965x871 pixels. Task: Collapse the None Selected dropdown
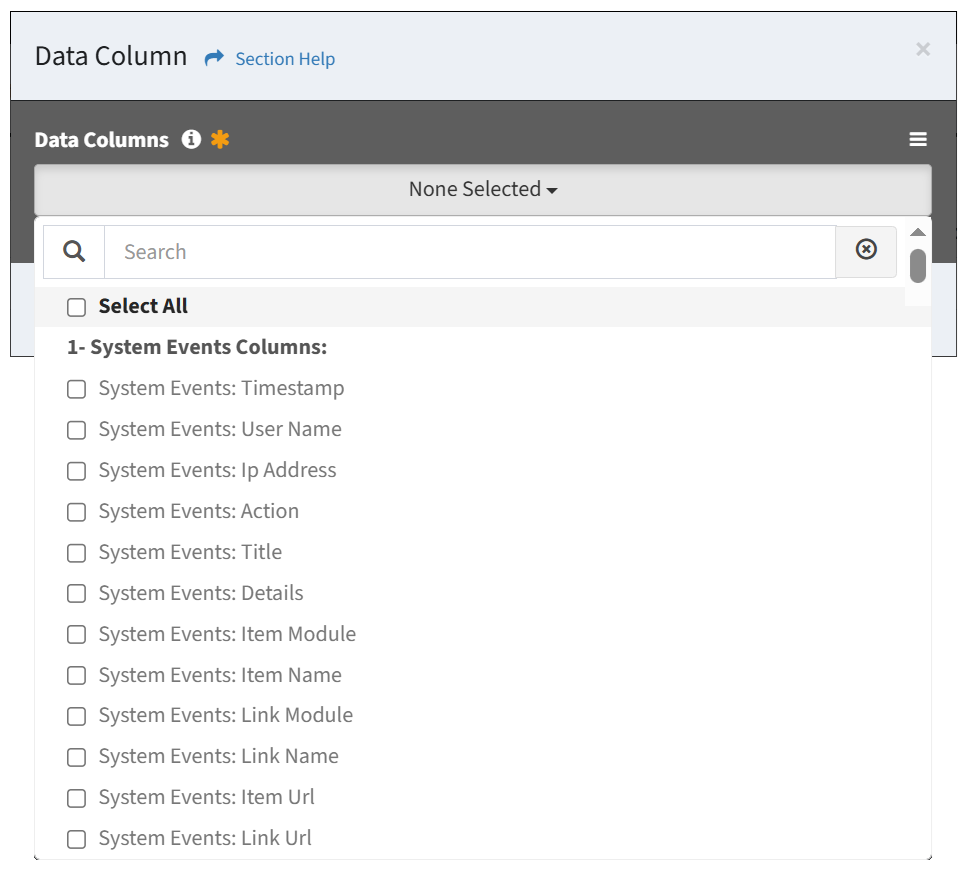(x=482, y=190)
